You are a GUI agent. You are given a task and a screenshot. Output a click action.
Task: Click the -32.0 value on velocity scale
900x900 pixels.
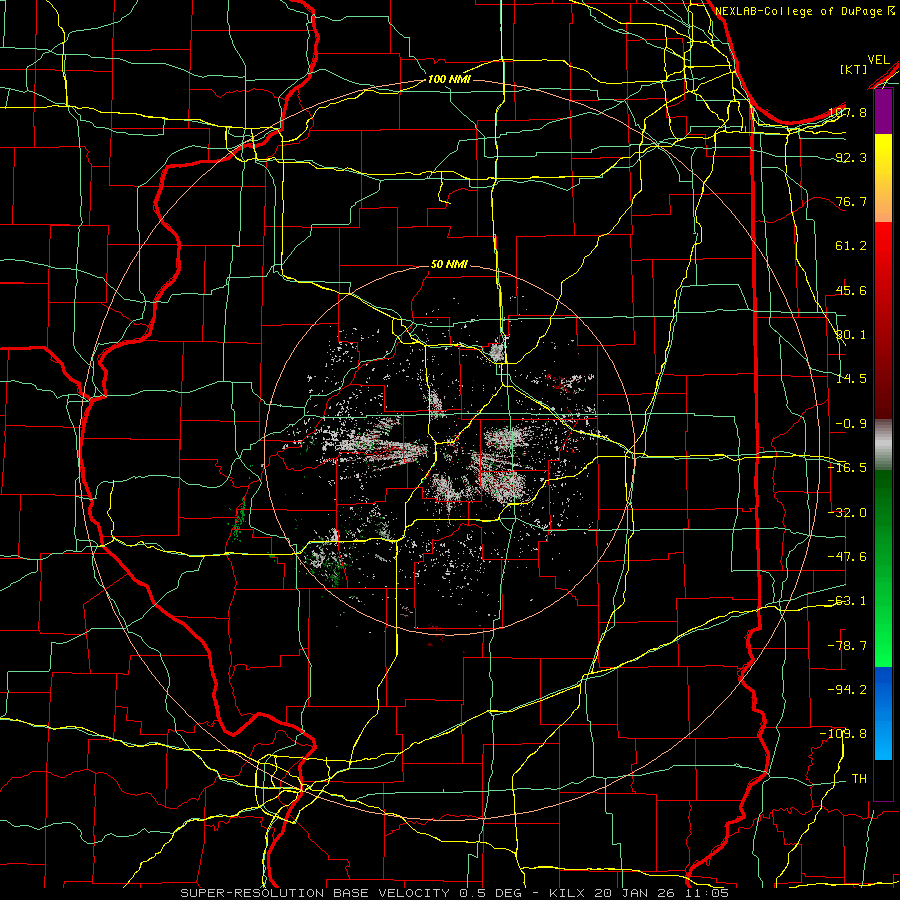847,513
